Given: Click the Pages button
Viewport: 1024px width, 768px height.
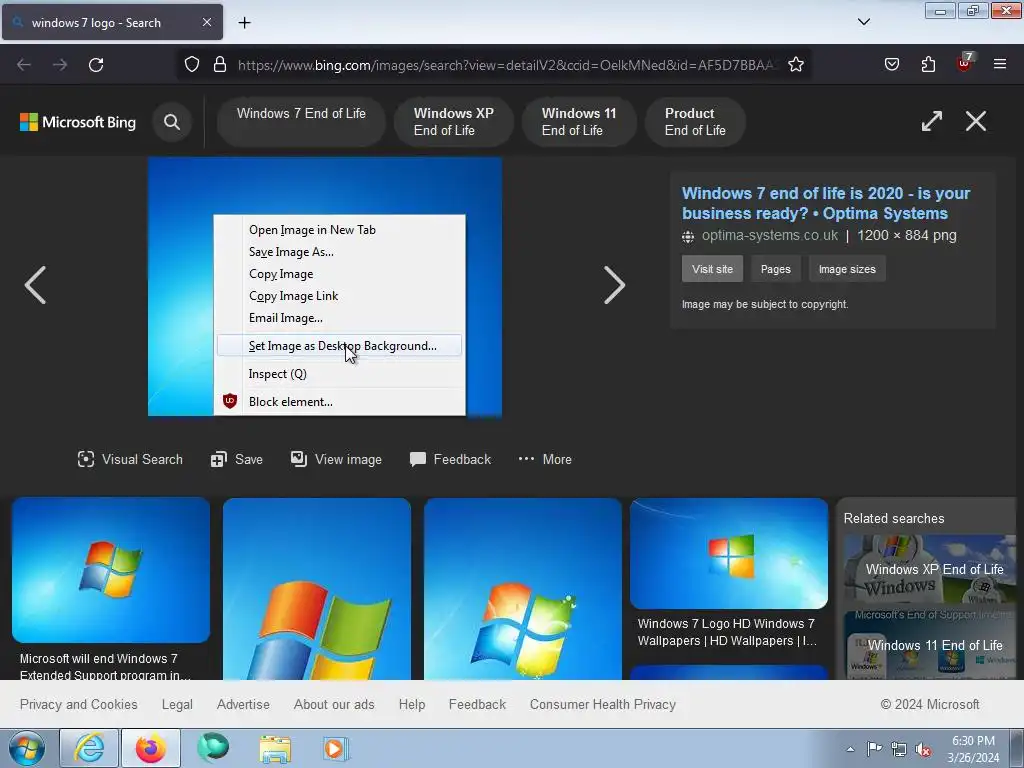Looking at the screenshot, I should [x=776, y=269].
